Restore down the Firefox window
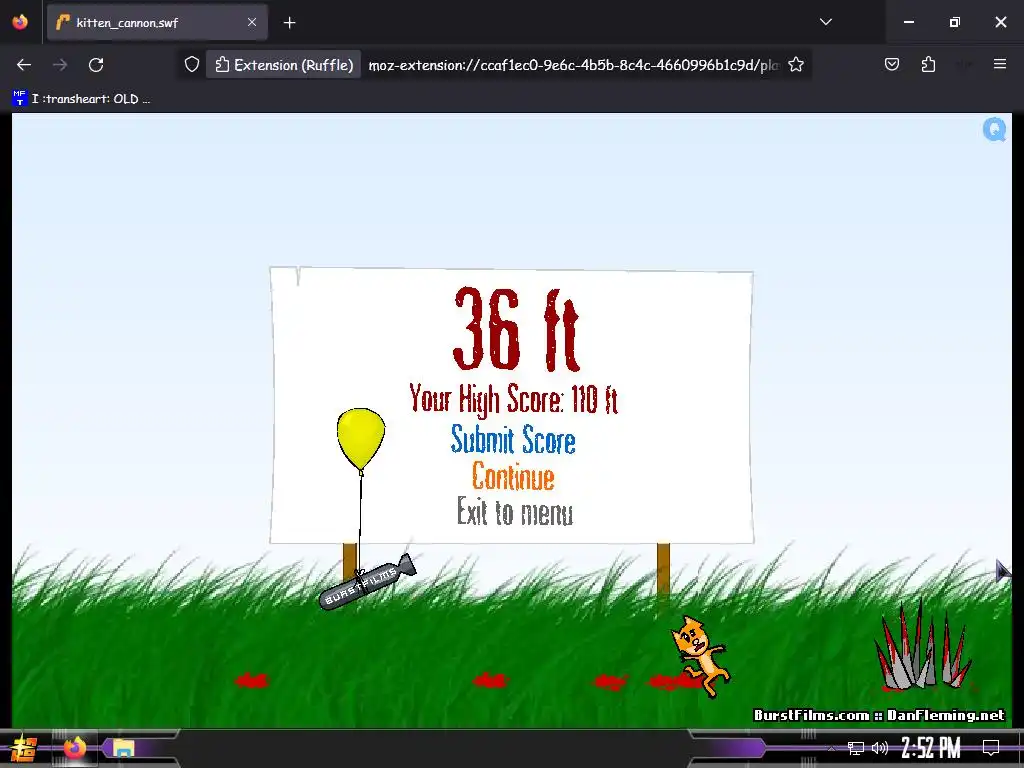This screenshot has height=768, width=1024. coord(955,22)
